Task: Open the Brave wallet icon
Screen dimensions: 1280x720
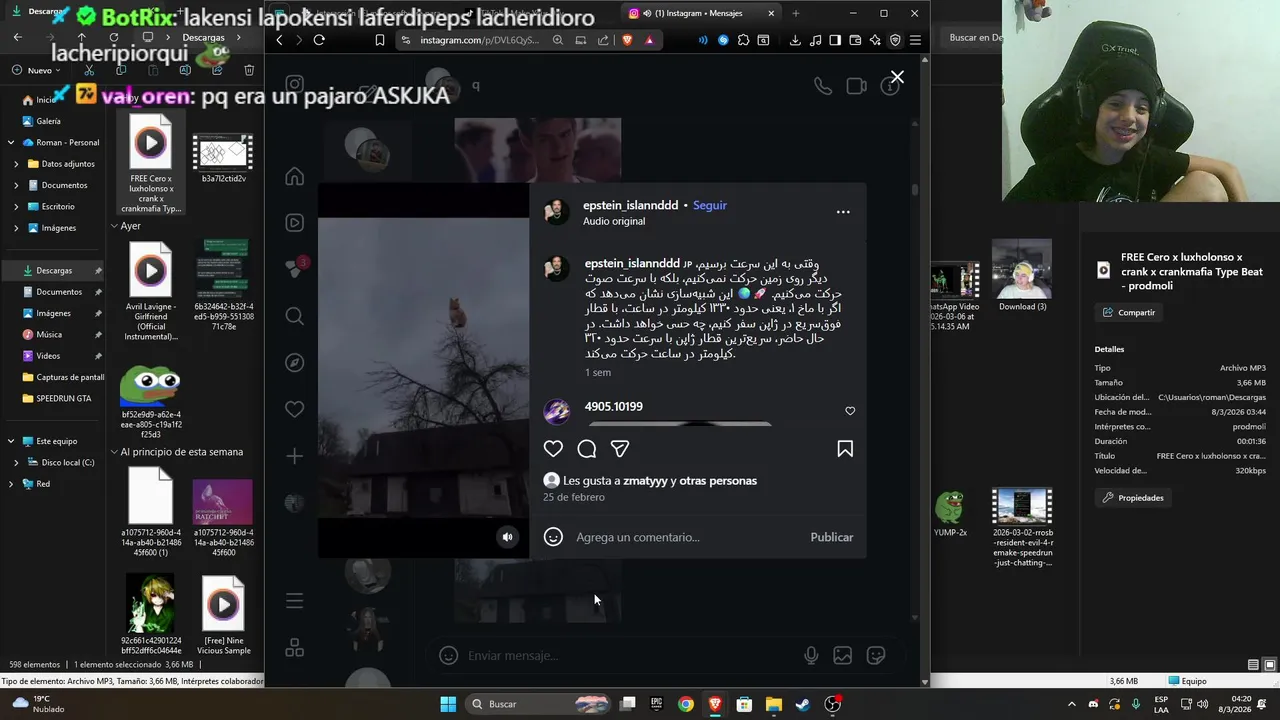Action: tap(855, 40)
